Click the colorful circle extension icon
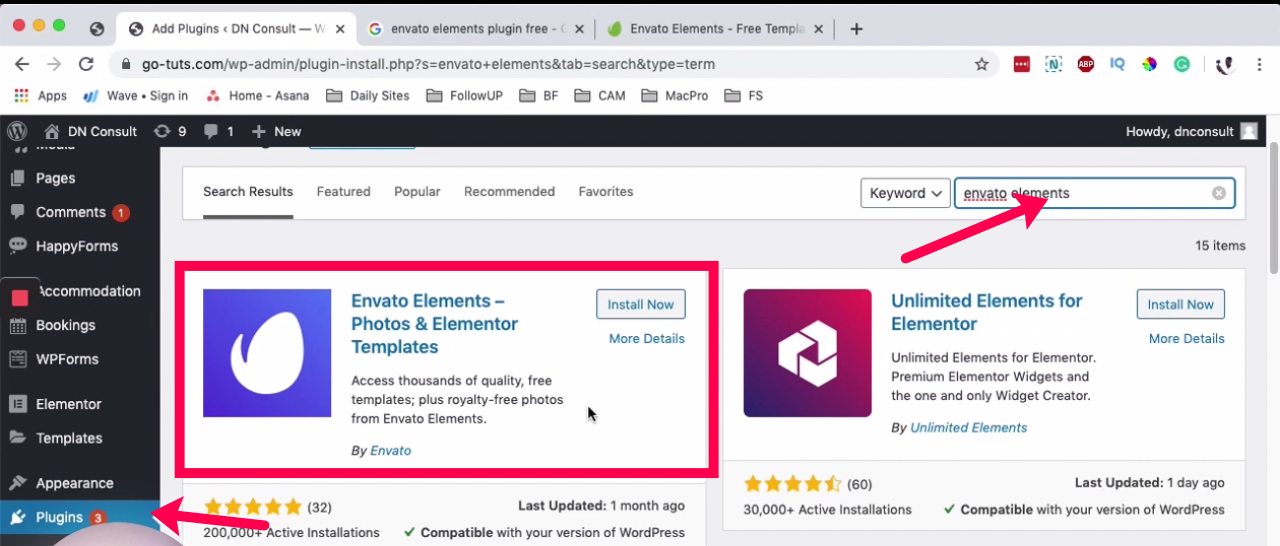The width and height of the screenshot is (1280, 546). point(1150,64)
